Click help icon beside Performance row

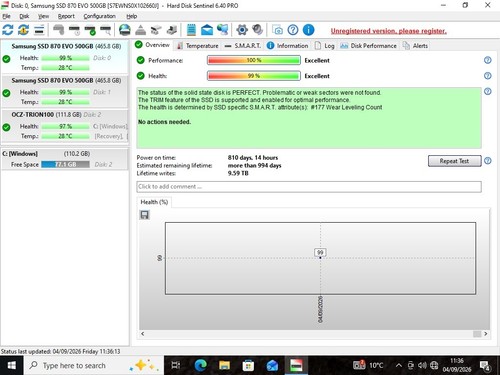tap(487, 60)
